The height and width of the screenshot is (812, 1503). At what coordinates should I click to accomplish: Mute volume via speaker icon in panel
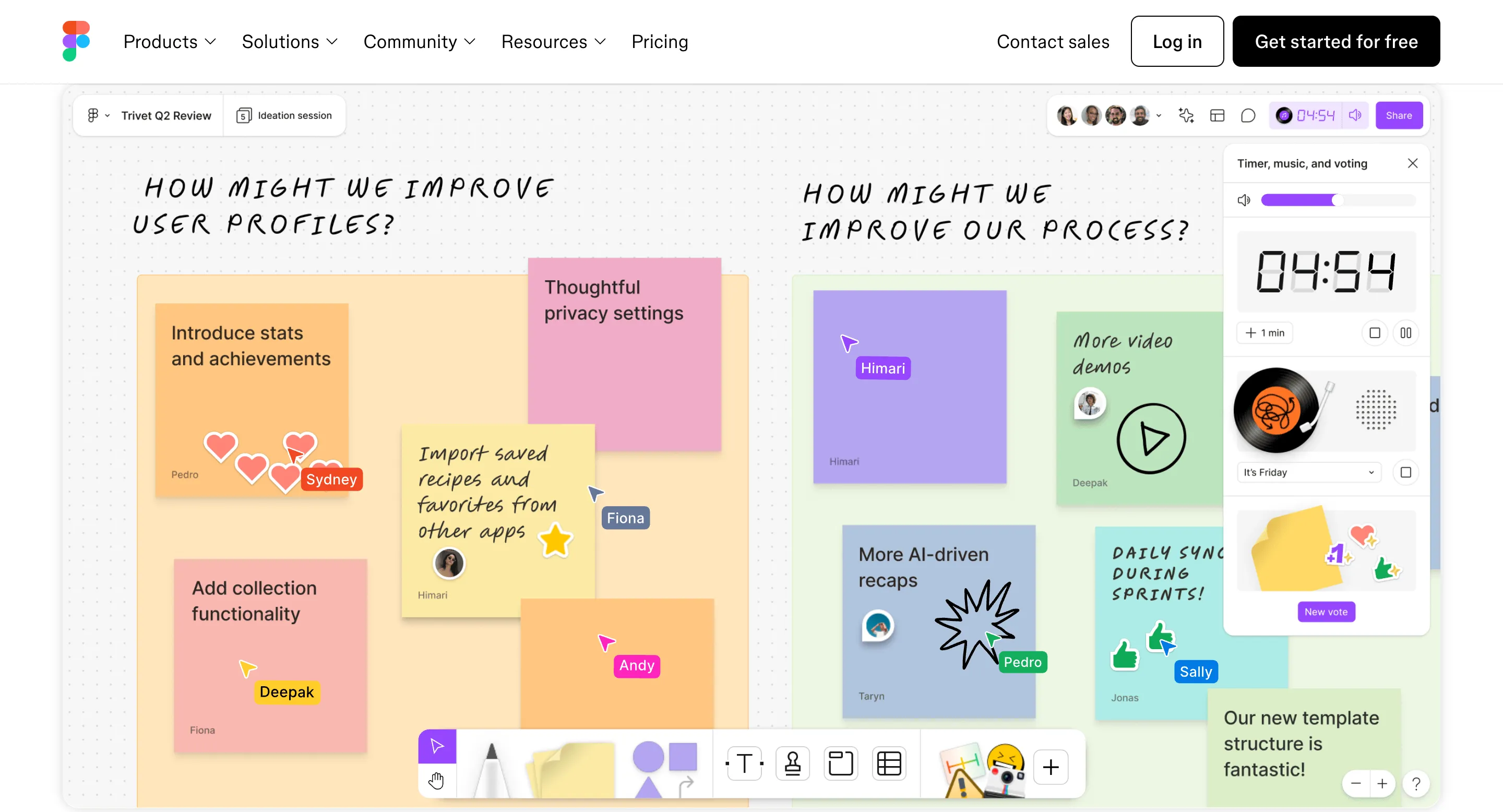(1243, 200)
